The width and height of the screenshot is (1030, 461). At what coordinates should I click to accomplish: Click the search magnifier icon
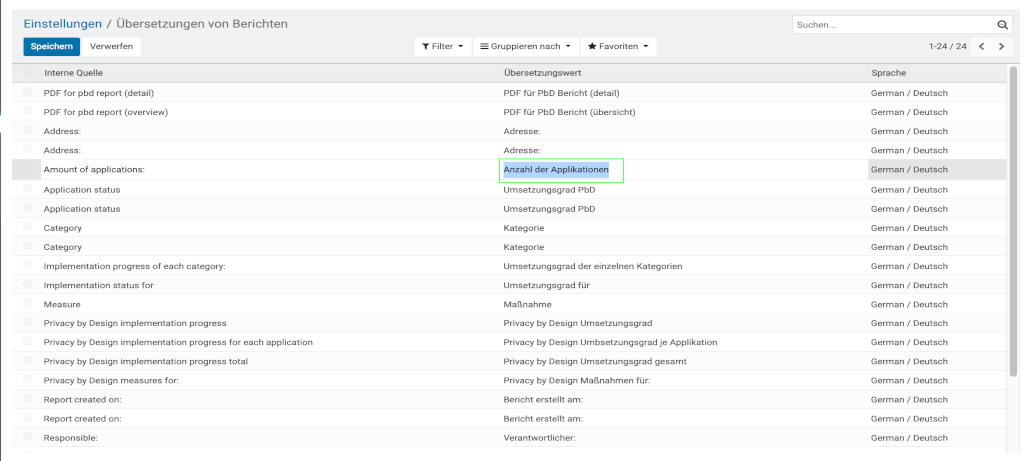[x=1002, y=24]
